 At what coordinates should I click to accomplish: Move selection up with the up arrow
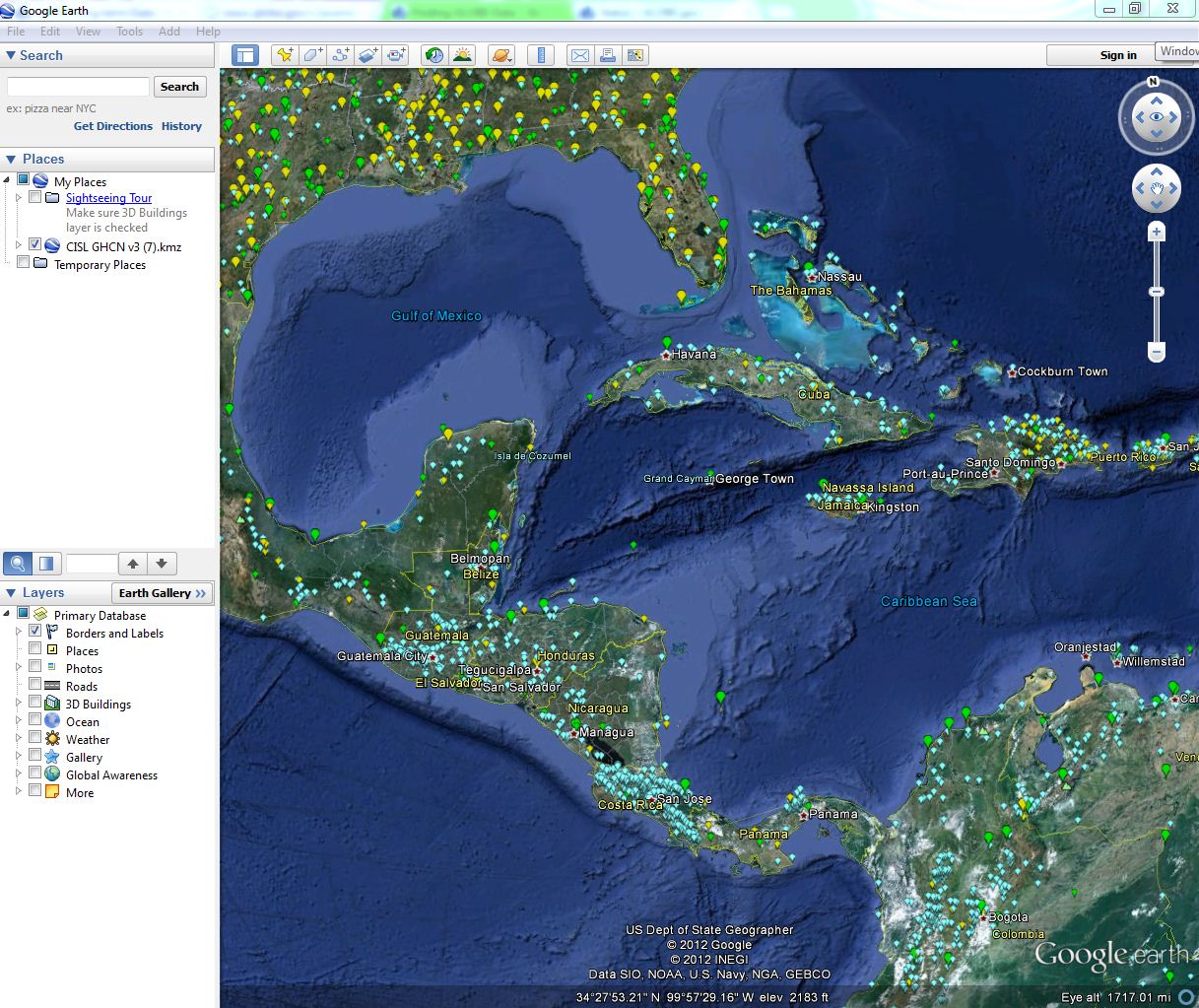coord(132,564)
